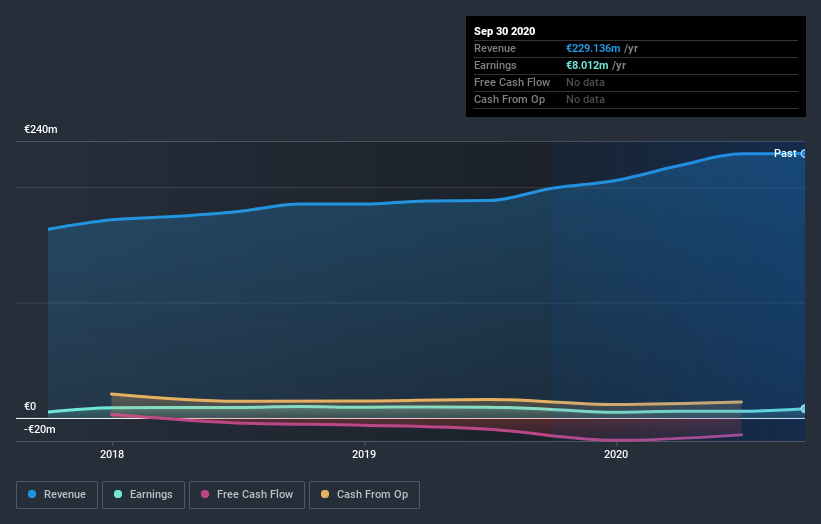Viewport: 821px width, 524px height.
Task: Click the Earnings row label in tooltip
Action: click(495, 65)
